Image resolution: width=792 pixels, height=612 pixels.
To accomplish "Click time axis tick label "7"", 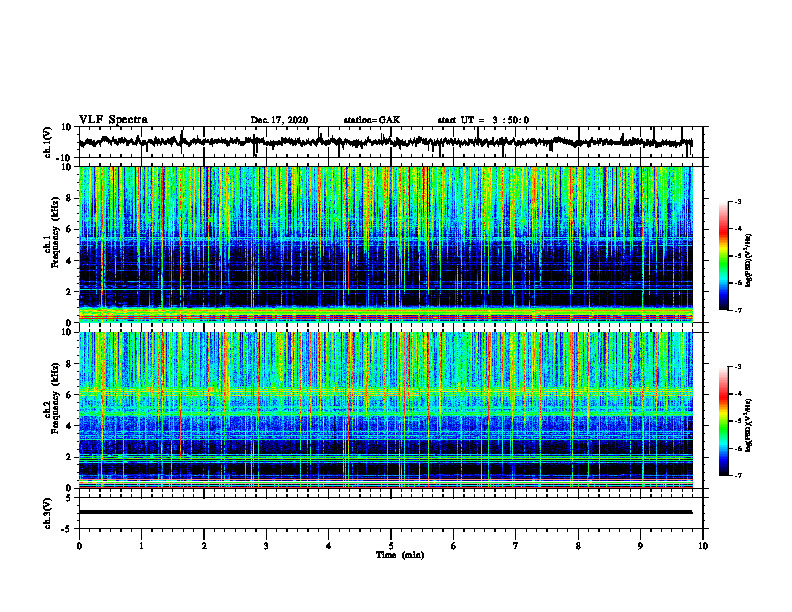I will pyautogui.click(x=516, y=546).
